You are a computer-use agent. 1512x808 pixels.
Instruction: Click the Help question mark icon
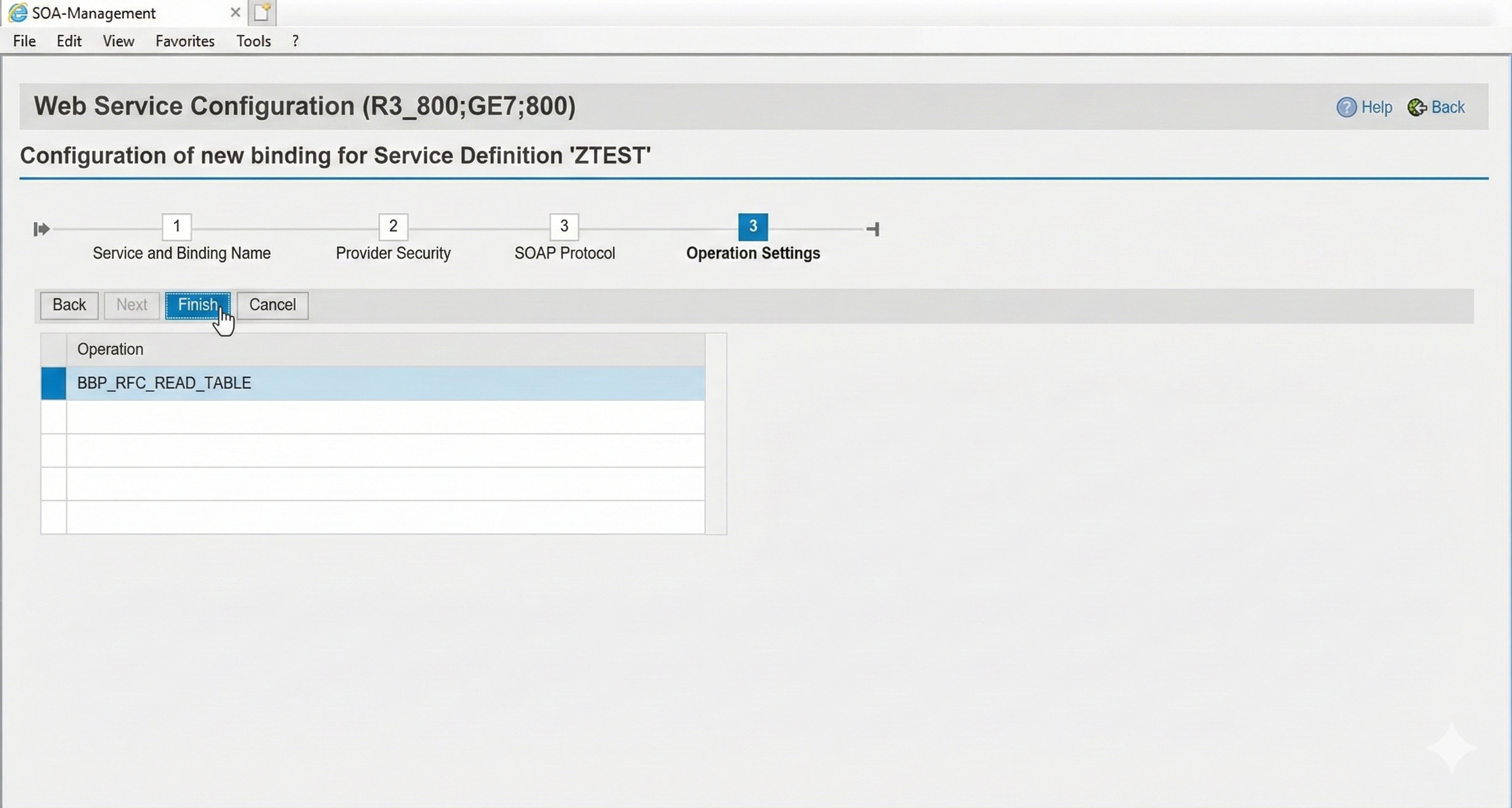(1346, 107)
